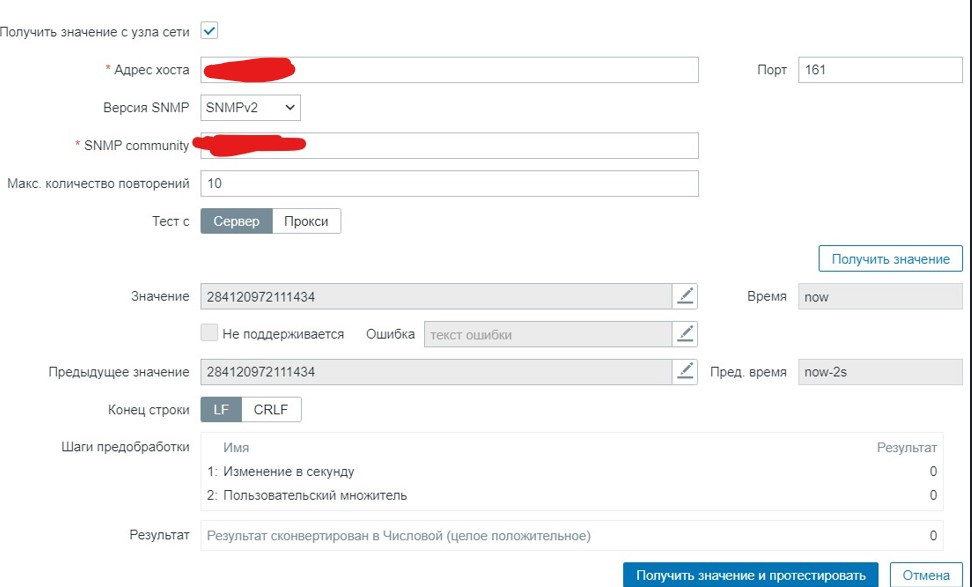
Task: Edit the Макс. количество повторений field
Action: (449, 184)
